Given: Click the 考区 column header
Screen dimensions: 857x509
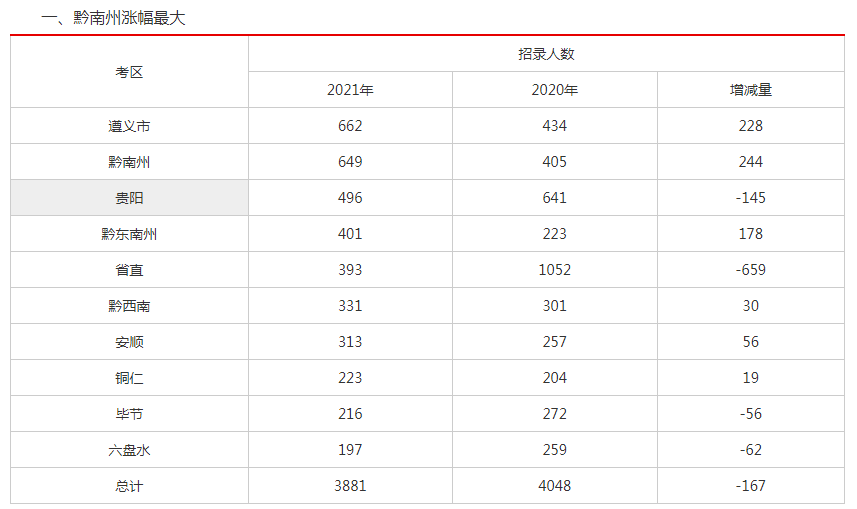Looking at the screenshot, I should (129, 72).
